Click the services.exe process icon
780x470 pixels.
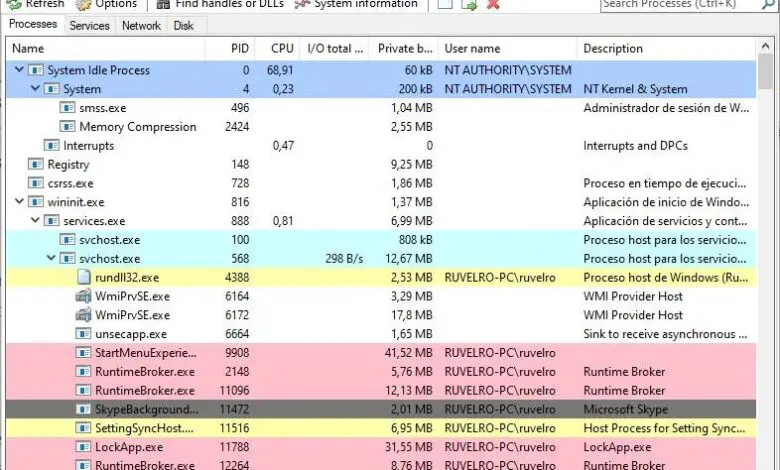[x=51, y=221]
